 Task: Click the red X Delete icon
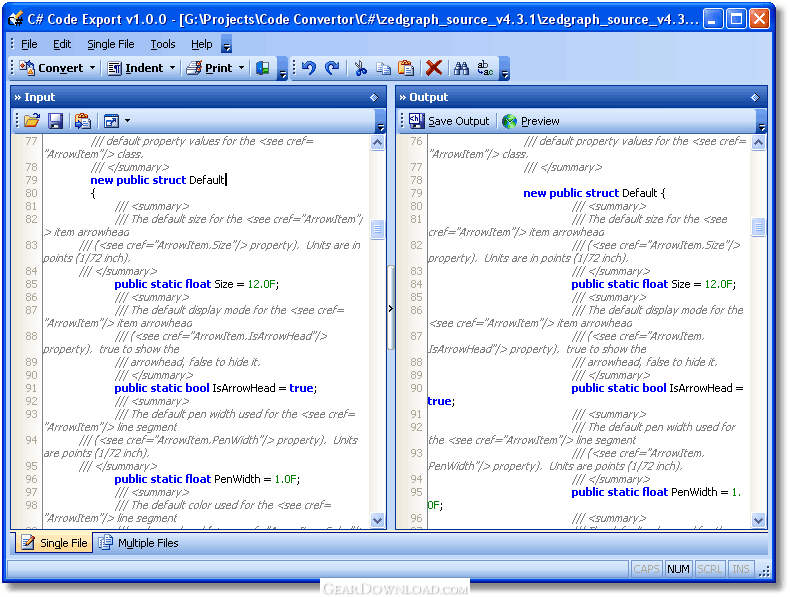(x=434, y=68)
